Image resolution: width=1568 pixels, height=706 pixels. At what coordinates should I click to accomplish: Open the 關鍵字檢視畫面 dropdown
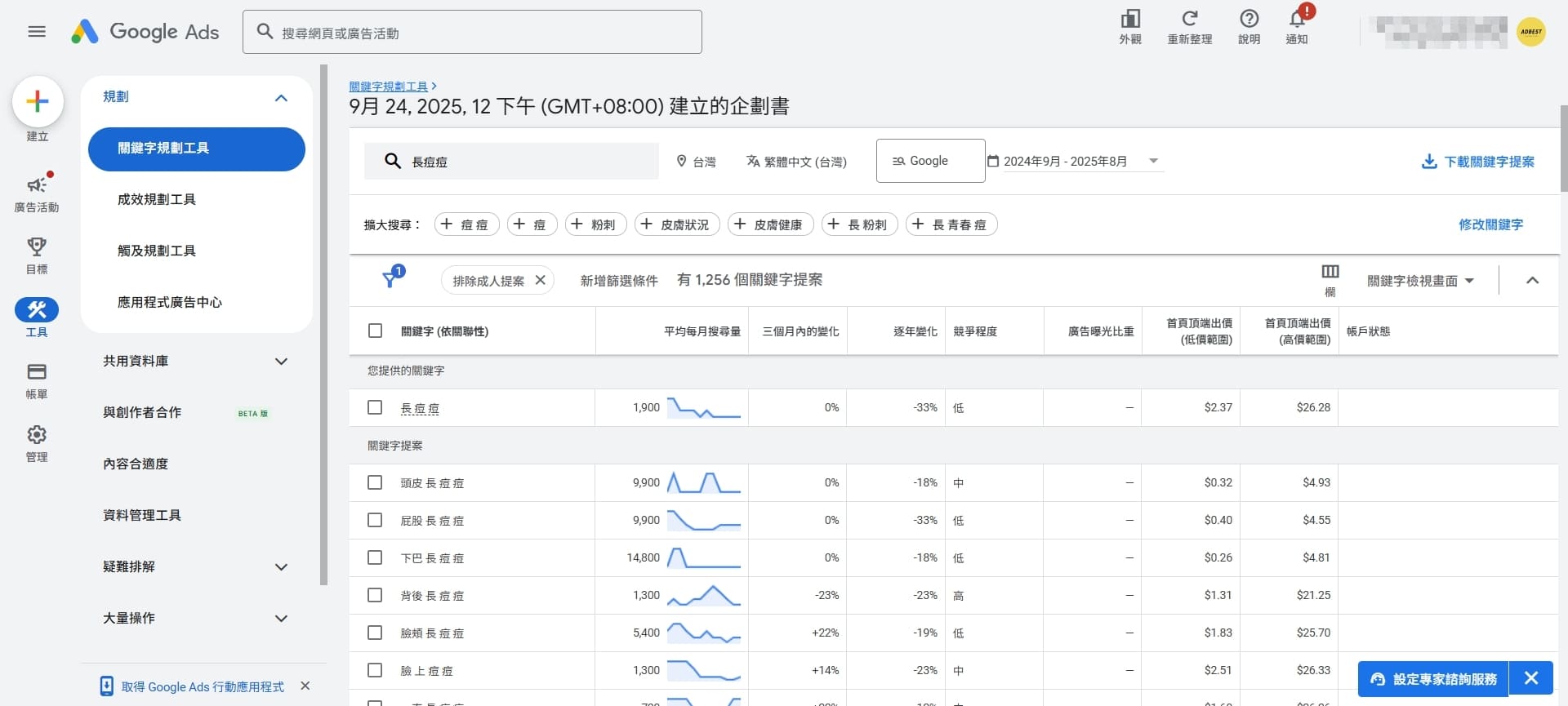1420,281
